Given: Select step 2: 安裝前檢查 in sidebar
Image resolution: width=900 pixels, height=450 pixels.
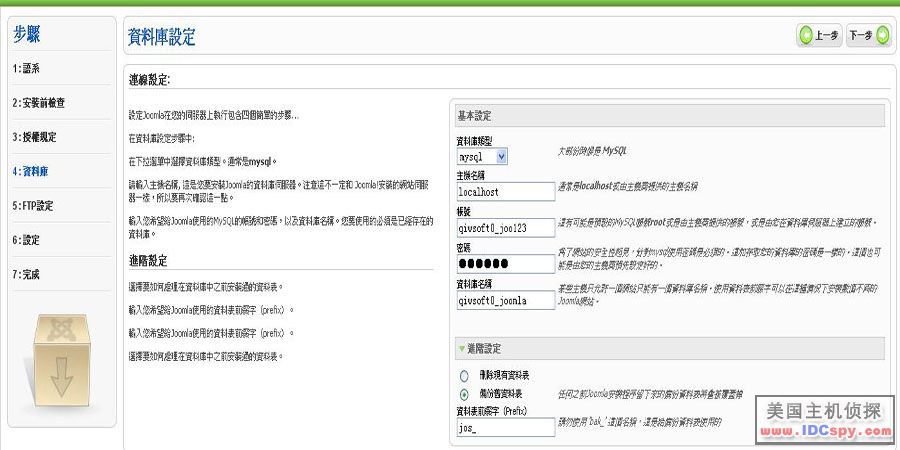Looking at the screenshot, I should coord(38,103).
